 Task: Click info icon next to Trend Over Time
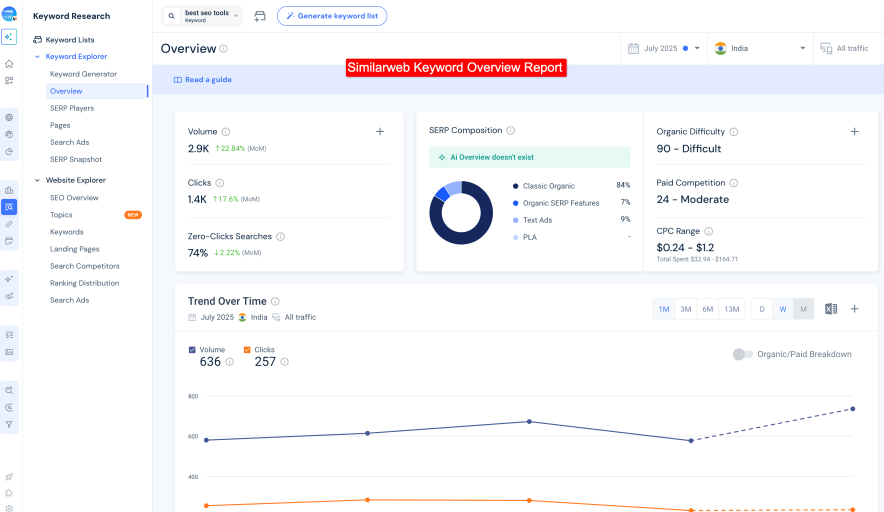(275, 302)
